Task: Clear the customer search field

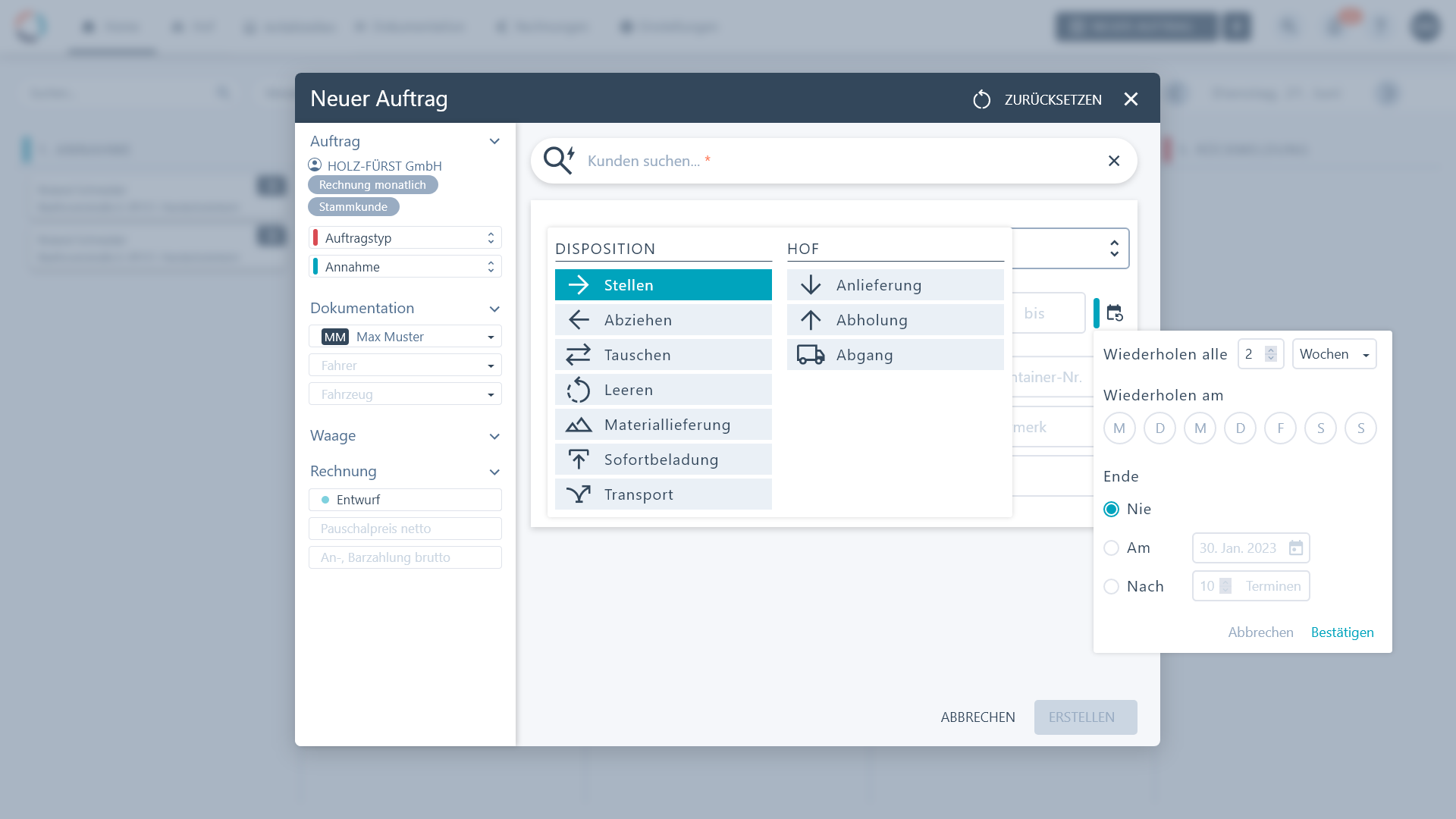Action: [1113, 161]
